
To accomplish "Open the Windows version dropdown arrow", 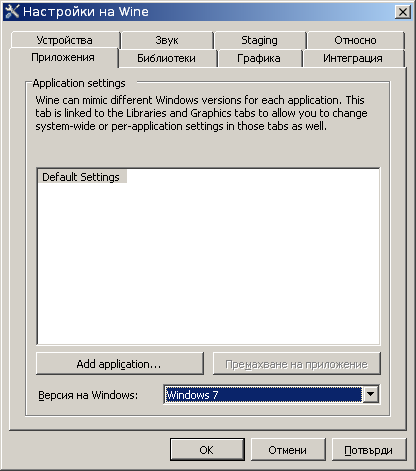I will [x=370, y=395].
